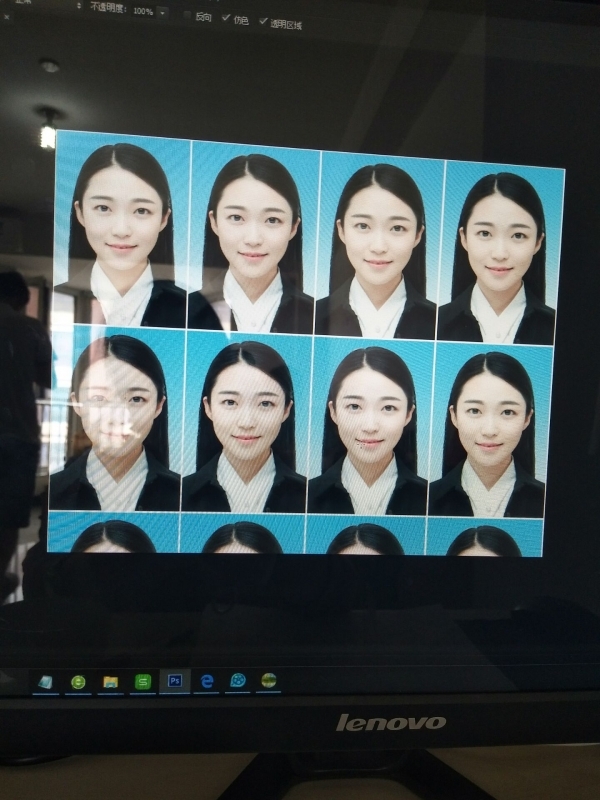
Task: Open the blue "e" browser taskbar icon
Action: tap(207, 681)
